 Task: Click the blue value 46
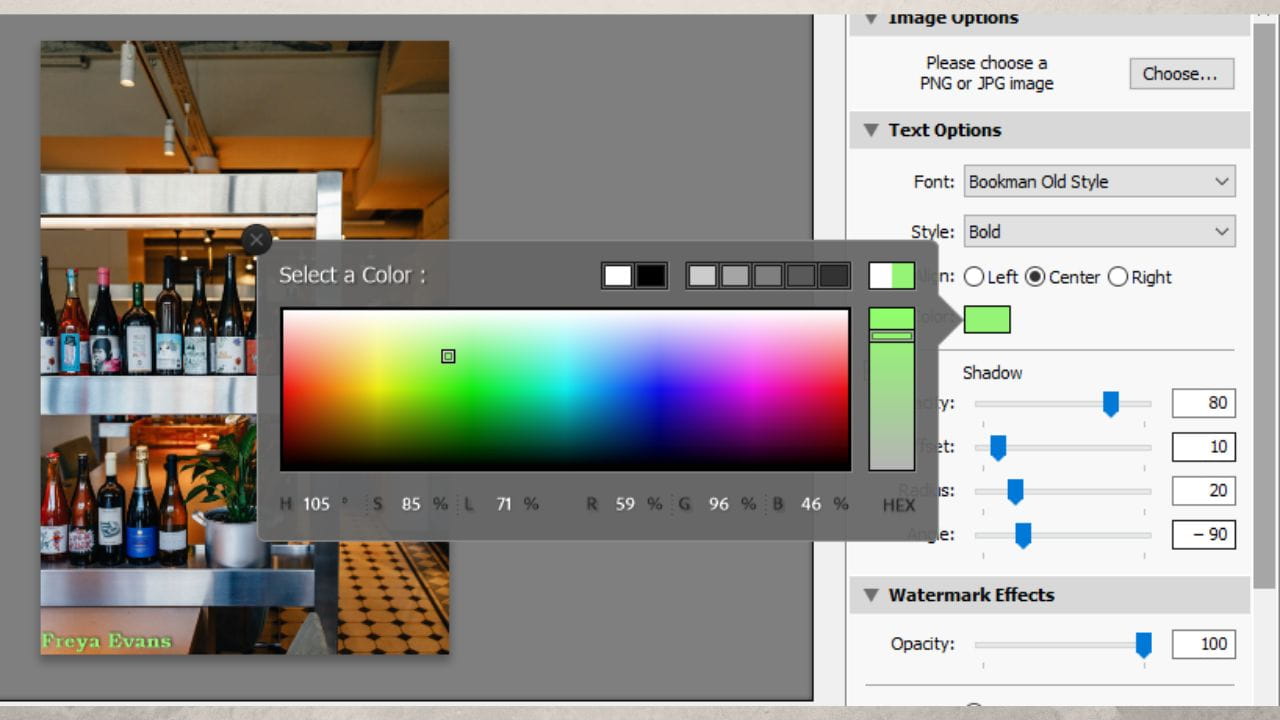pyautogui.click(x=811, y=504)
